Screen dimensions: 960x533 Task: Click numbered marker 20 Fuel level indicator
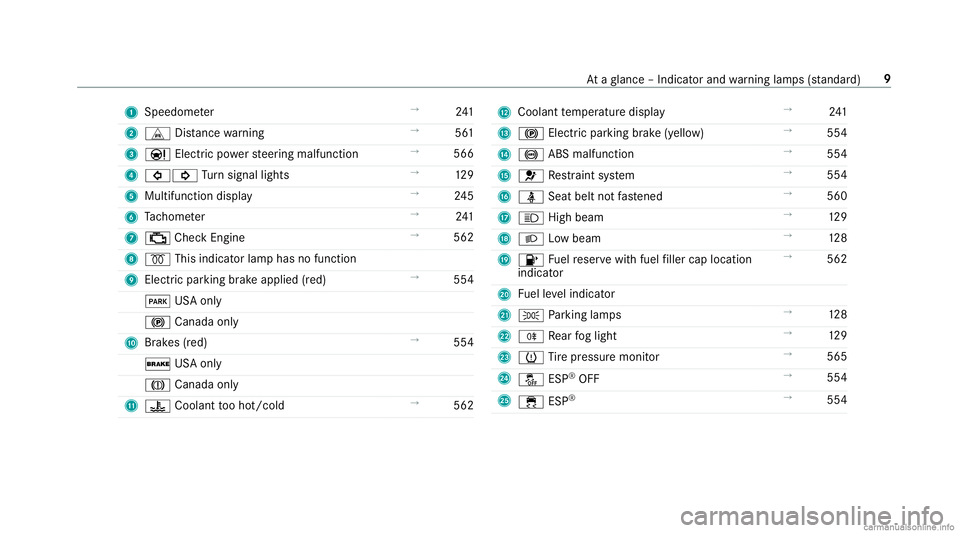504,294
